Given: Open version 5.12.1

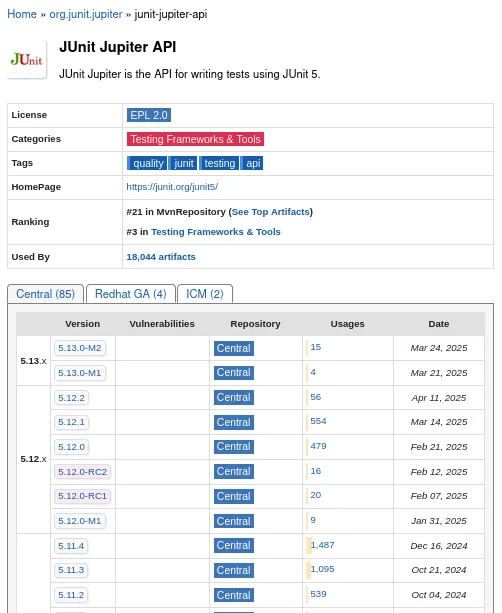Looking at the screenshot, I should point(72,422).
